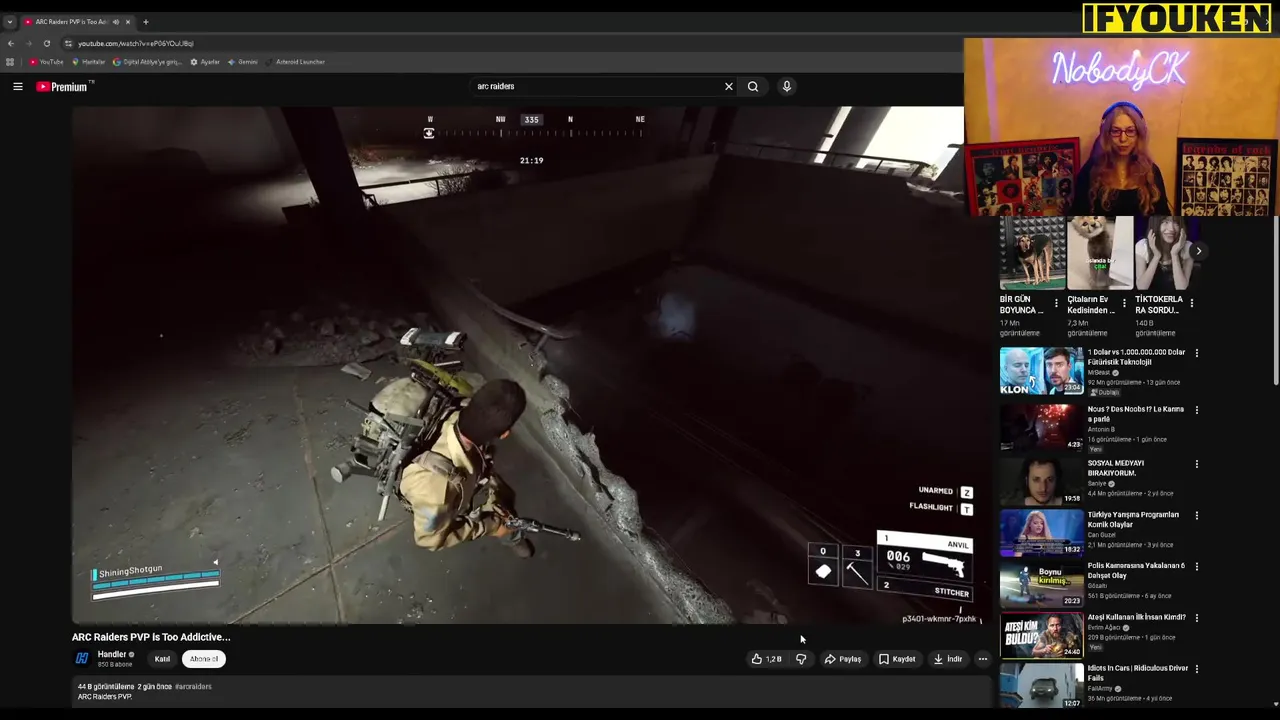1280x720 pixels.
Task: Open the 'BİR GÜN BOYUNCA' short
Action: (1032, 252)
